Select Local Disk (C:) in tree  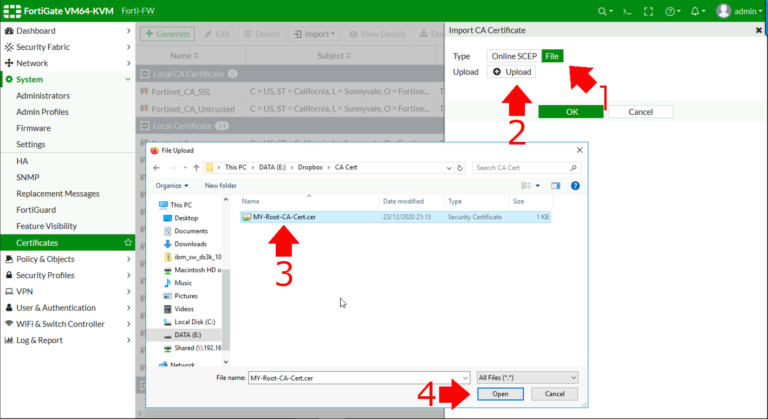[x=194, y=322]
